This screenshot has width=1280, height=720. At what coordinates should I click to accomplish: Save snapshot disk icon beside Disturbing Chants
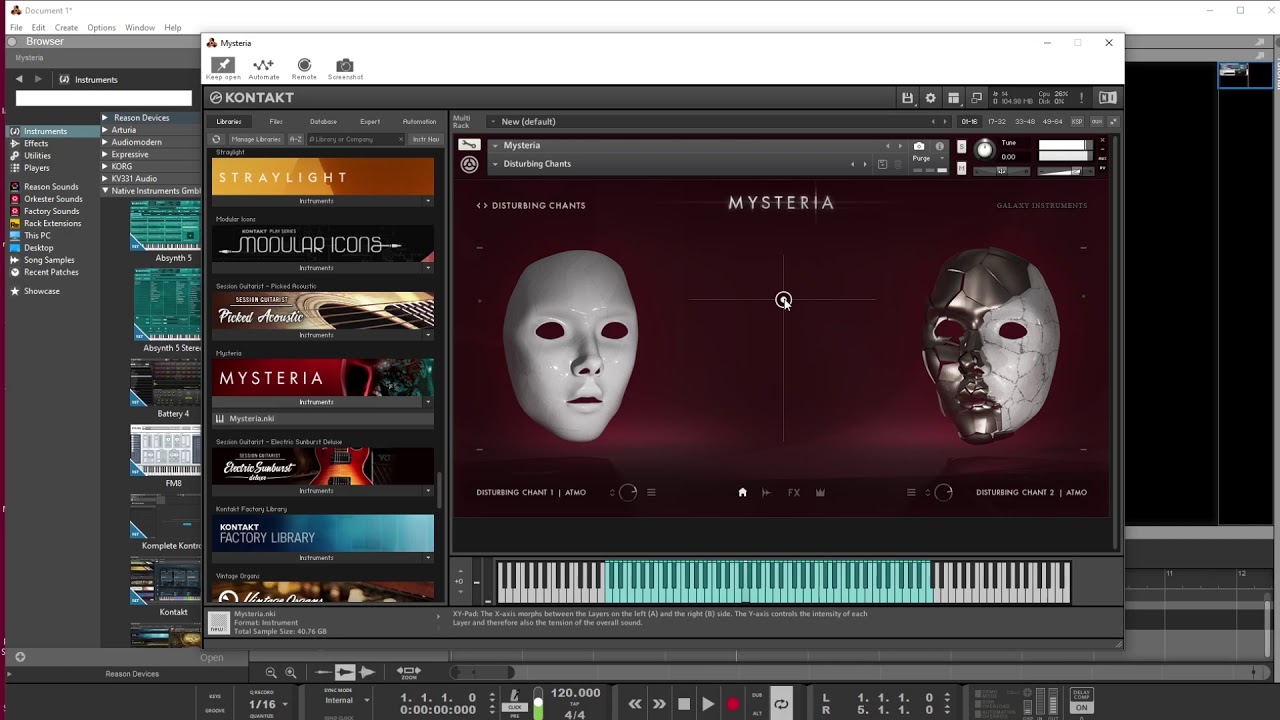point(882,164)
